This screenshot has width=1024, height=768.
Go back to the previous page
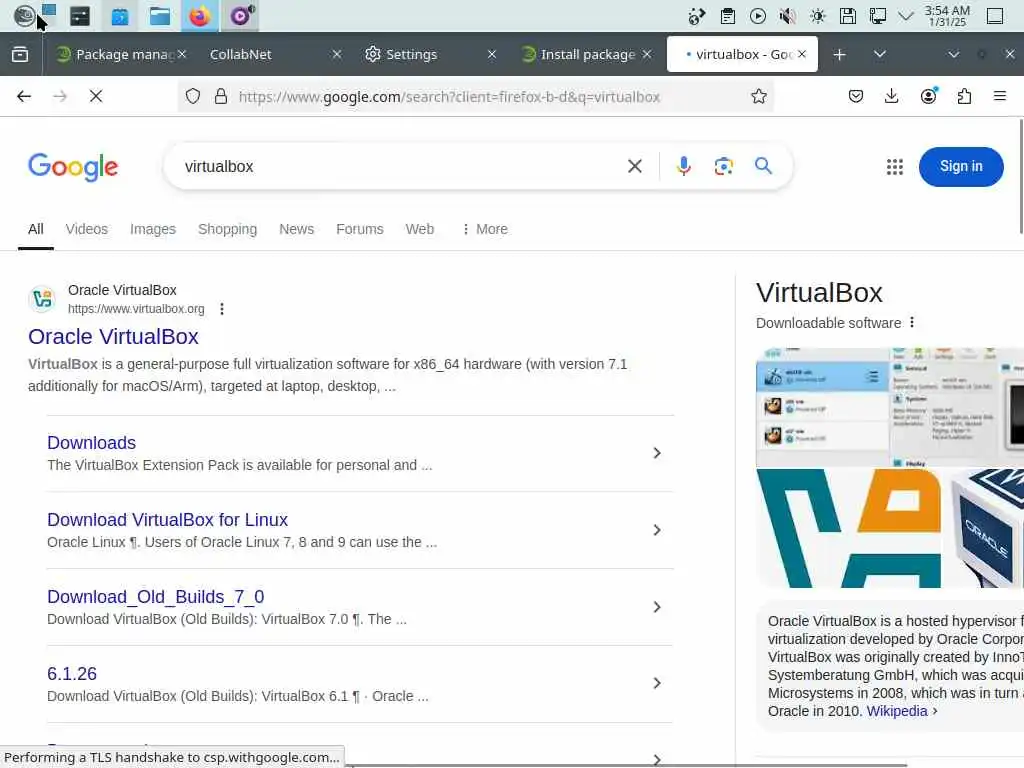(24, 97)
